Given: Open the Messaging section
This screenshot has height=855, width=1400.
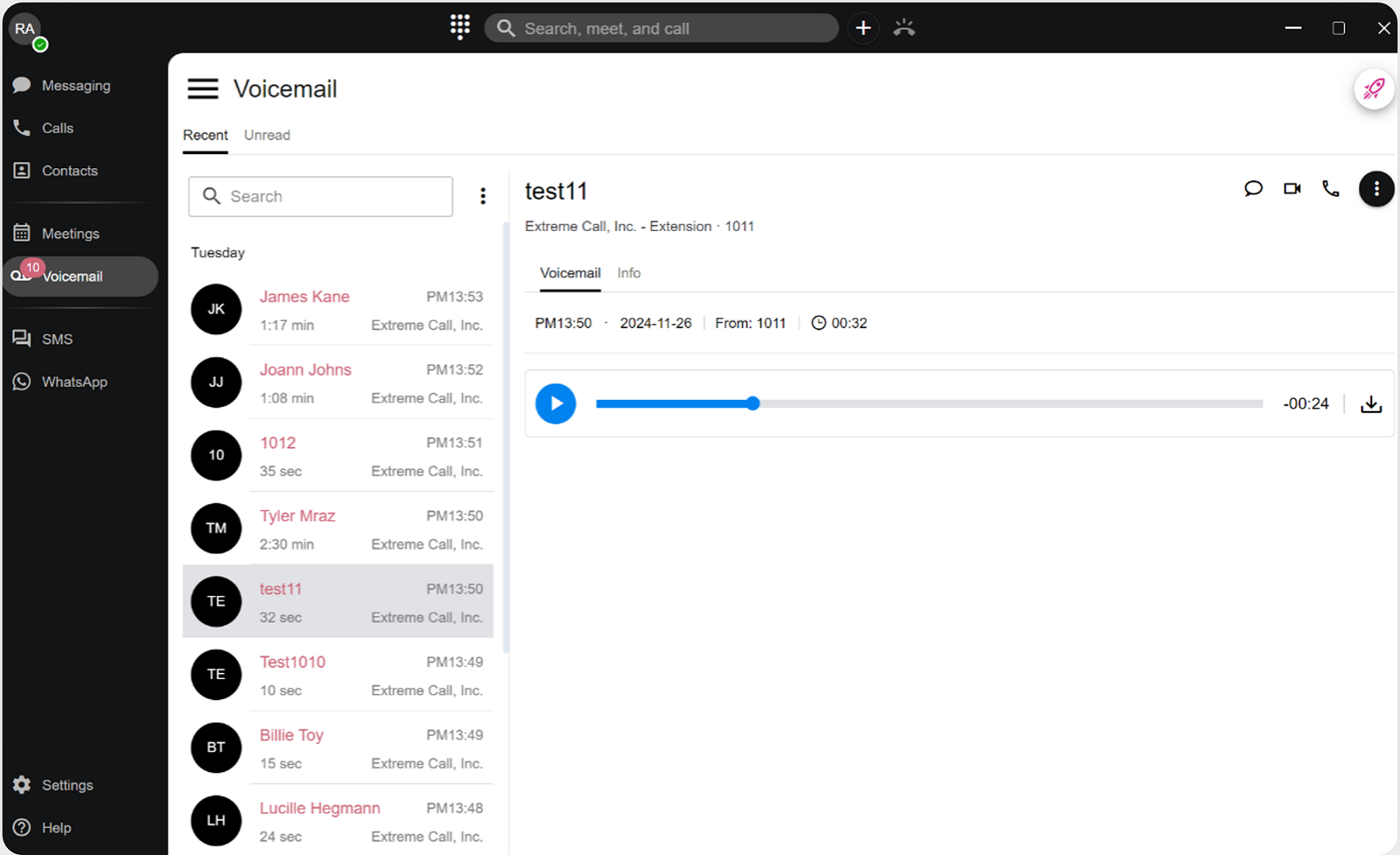Looking at the screenshot, I should [x=75, y=85].
